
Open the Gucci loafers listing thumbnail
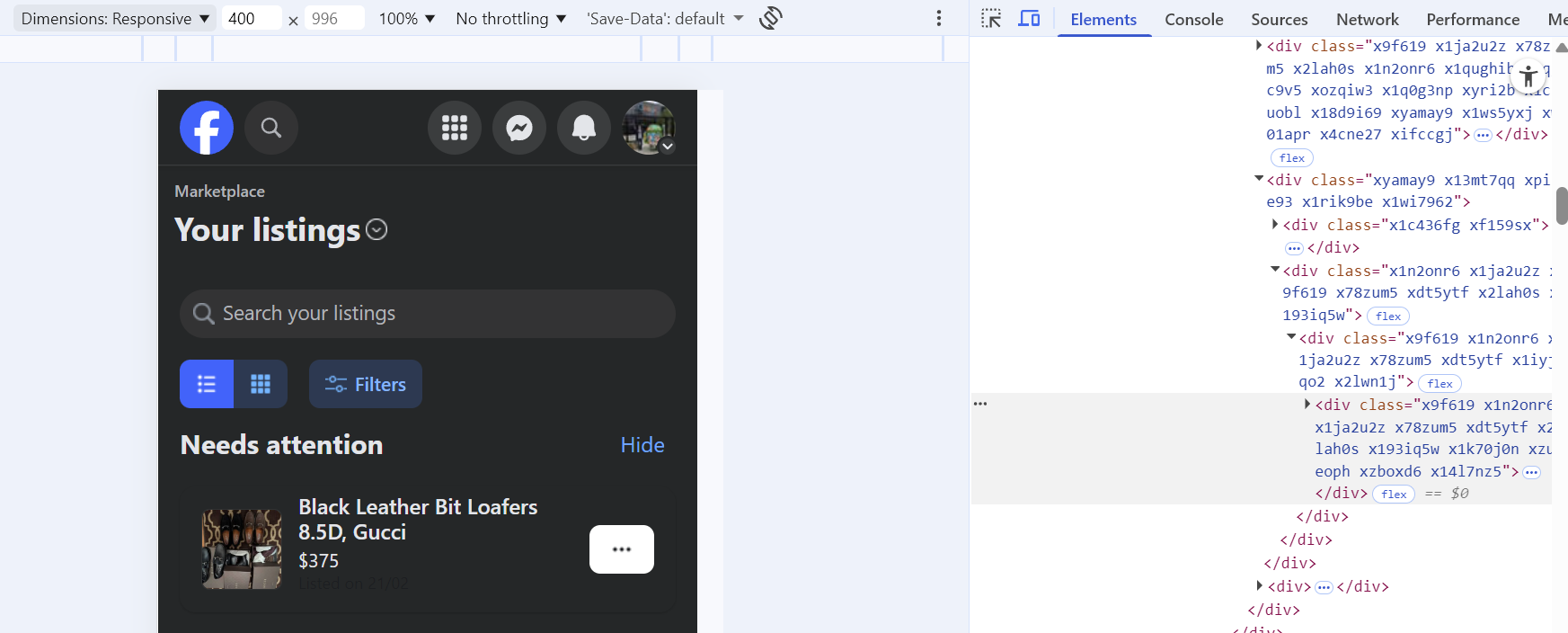point(242,548)
